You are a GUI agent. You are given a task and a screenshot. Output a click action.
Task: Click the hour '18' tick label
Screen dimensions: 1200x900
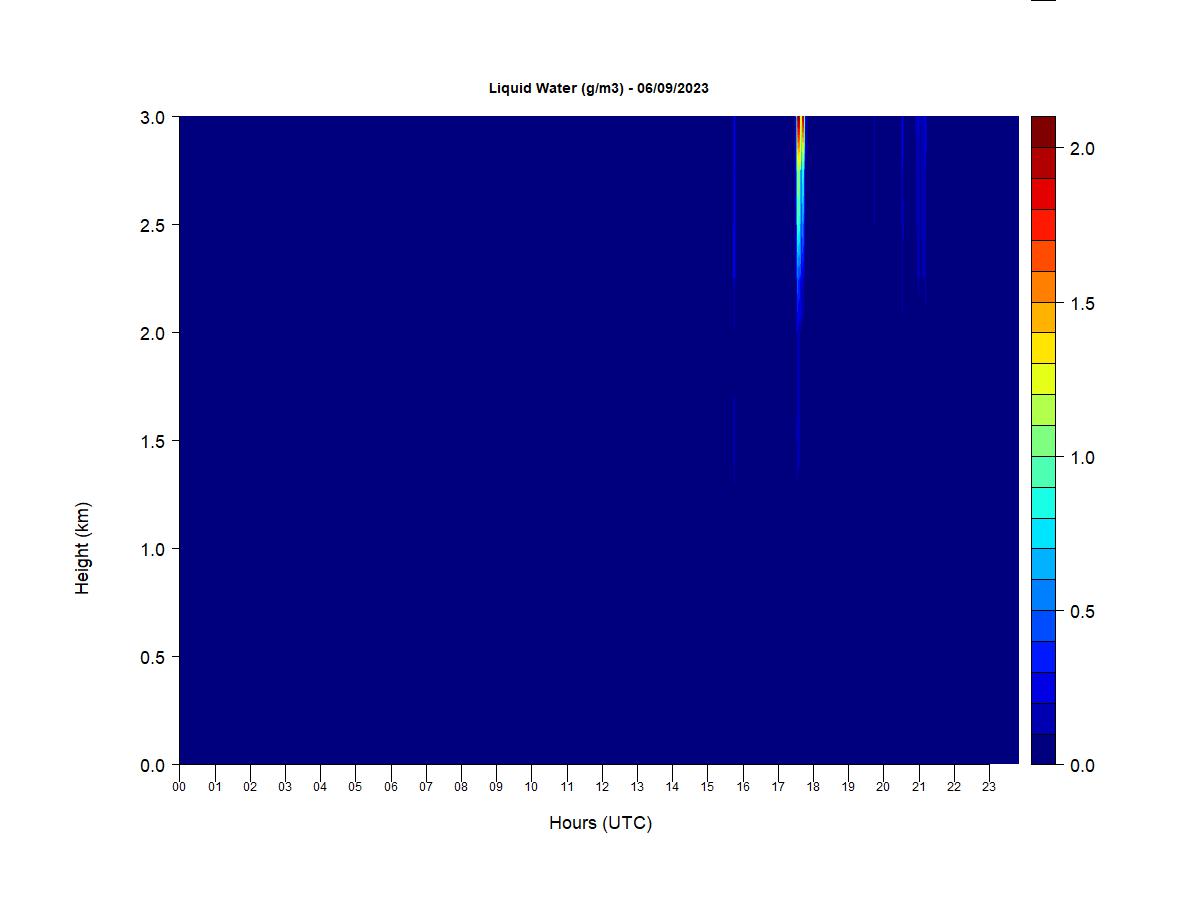[x=813, y=786]
